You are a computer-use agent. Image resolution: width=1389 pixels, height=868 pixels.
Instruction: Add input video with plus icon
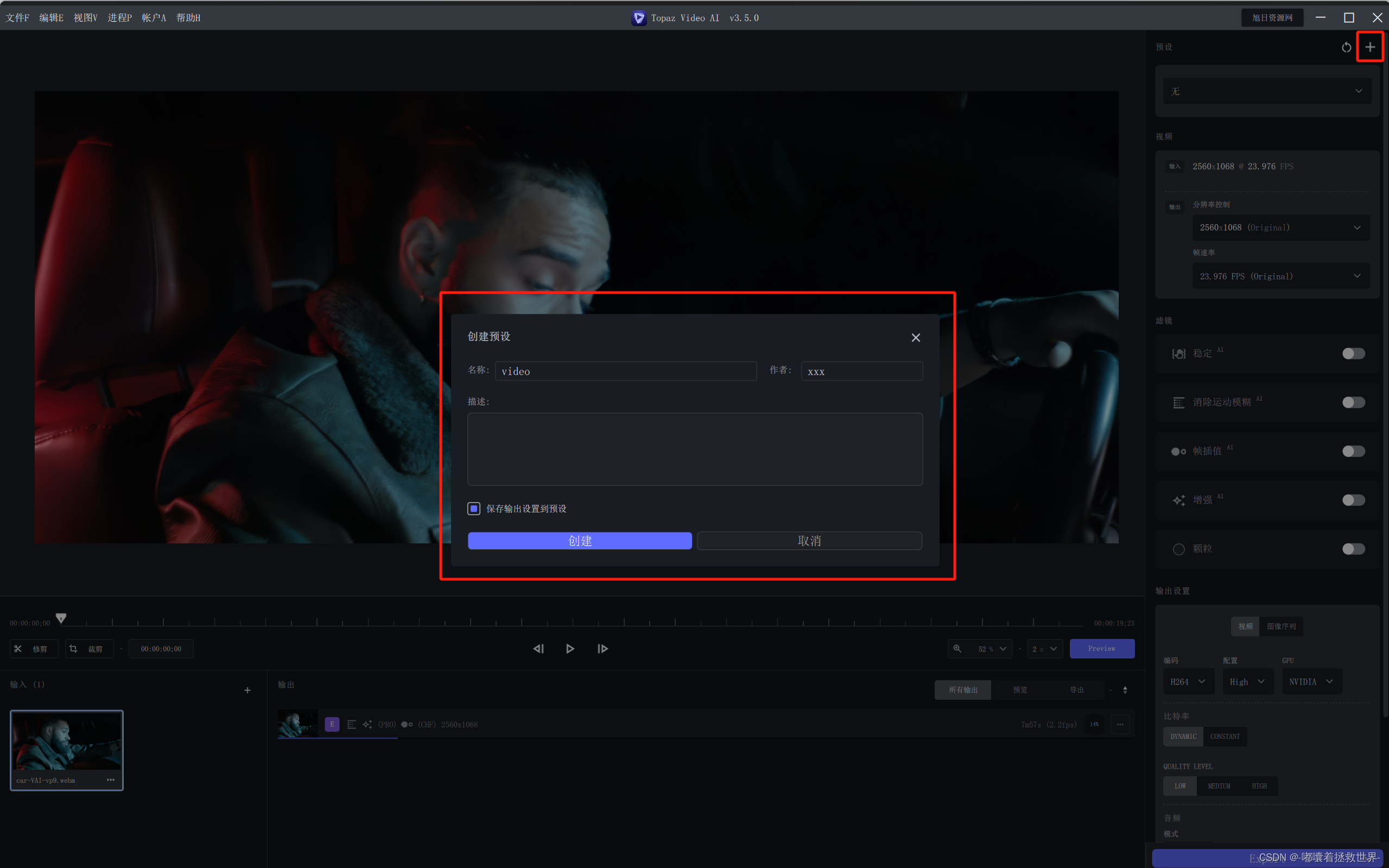point(248,690)
